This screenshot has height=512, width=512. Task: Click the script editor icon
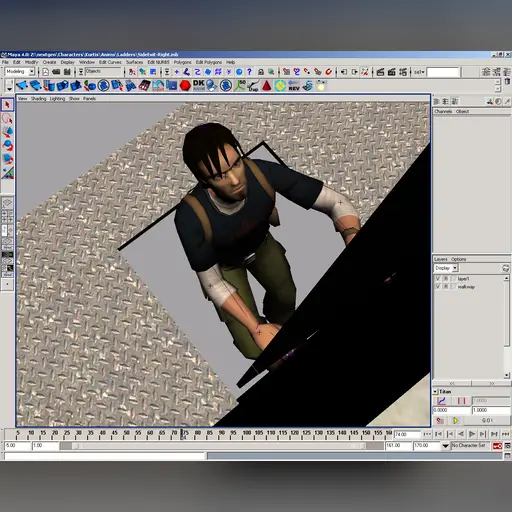[x=507, y=456]
